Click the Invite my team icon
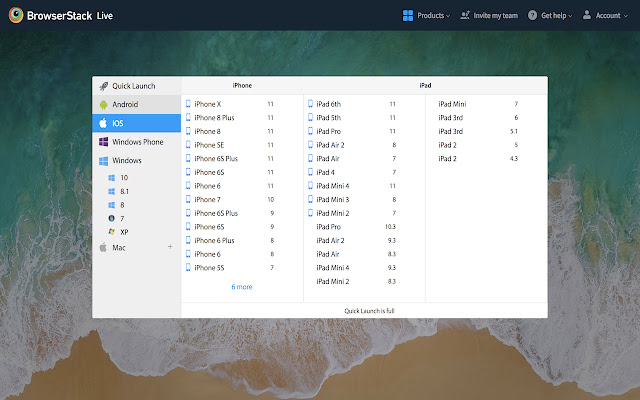640x400 pixels. pyautogui.click(x=466, y=16)
